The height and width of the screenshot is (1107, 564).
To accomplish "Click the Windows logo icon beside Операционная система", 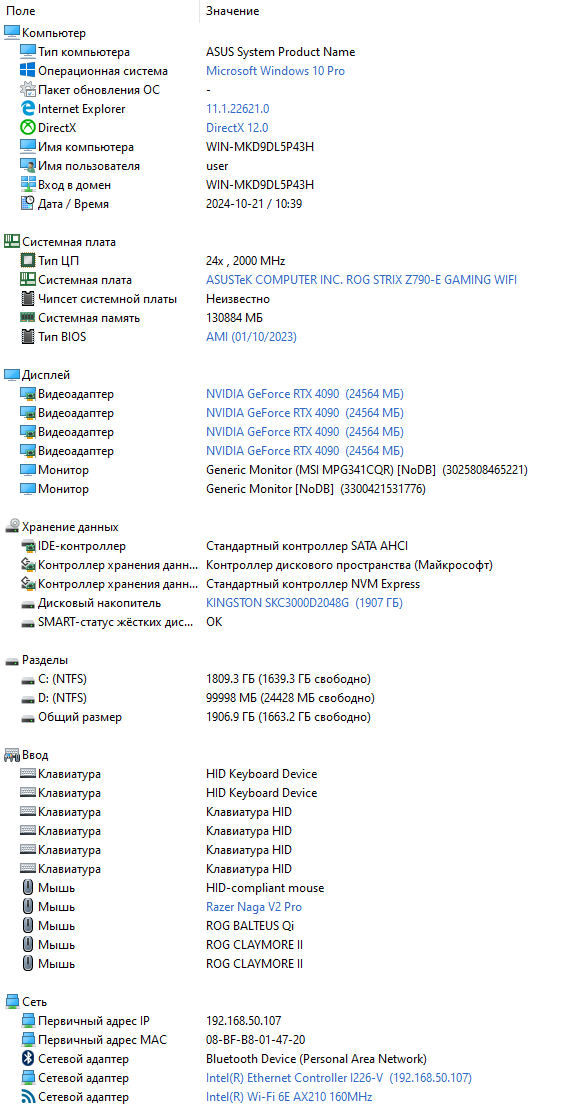I will point(28,71).
